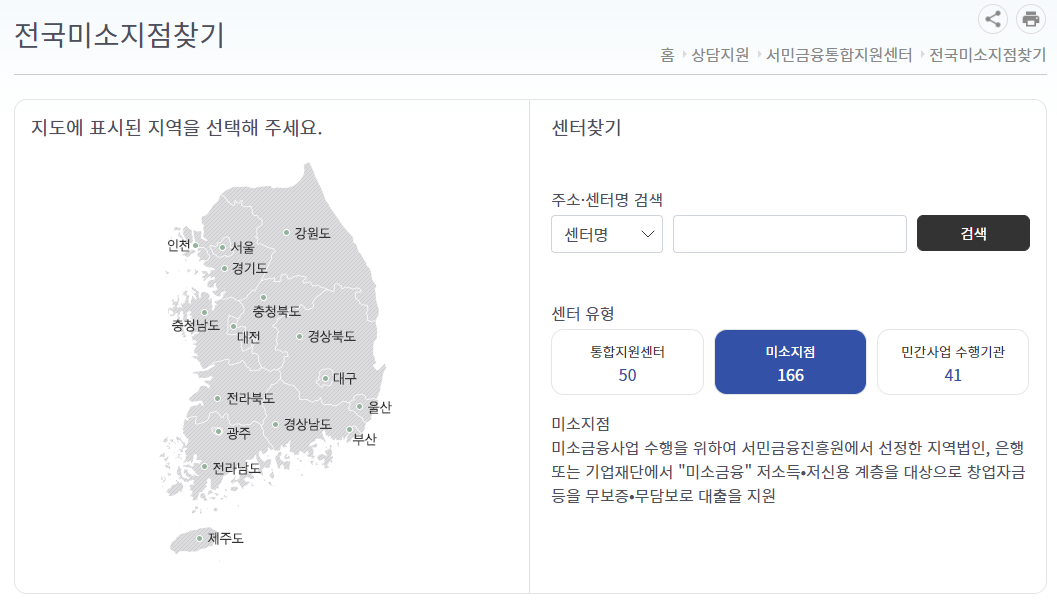This screenshot has width=1057, height=603.
Task: Click the share icon at top right
Action: (992, 19)
